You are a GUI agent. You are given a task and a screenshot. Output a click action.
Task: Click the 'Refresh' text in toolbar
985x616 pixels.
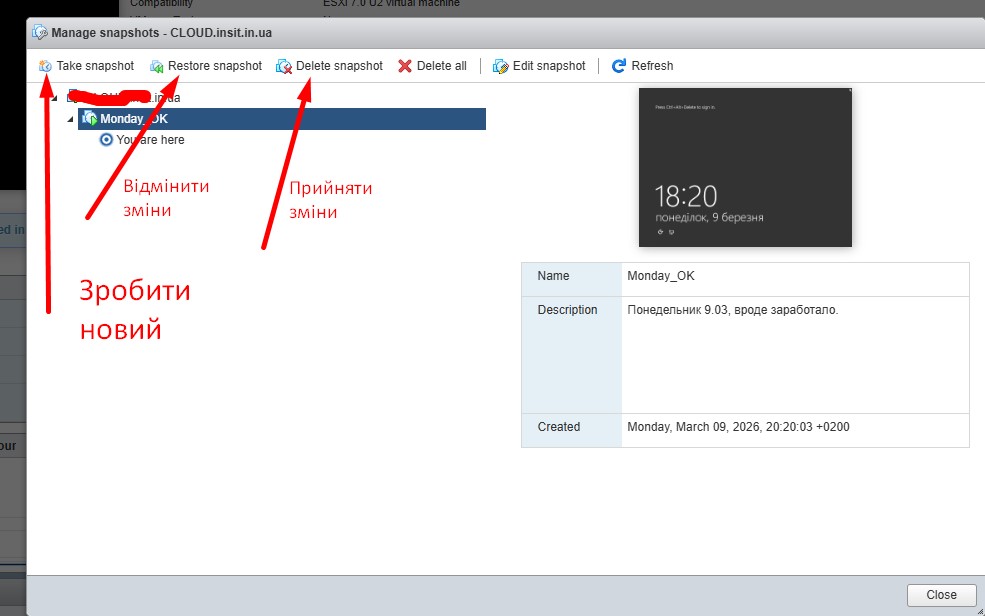(x=652, y=66)
